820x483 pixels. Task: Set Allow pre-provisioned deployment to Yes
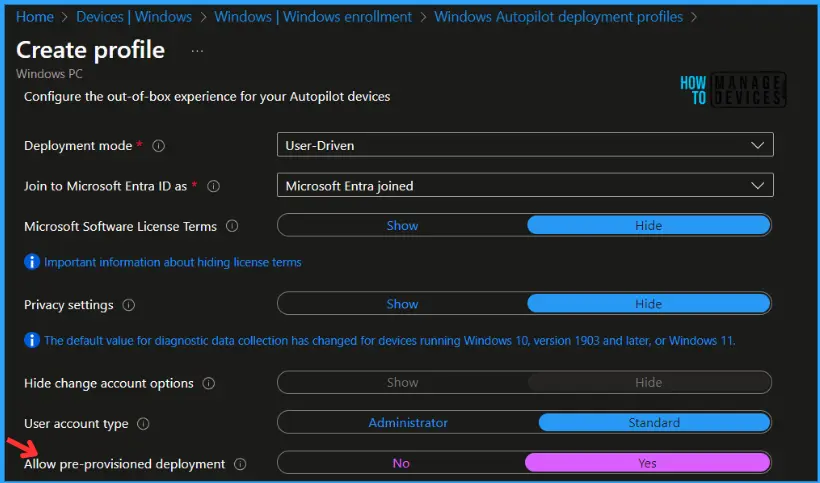pyautogui.click(x=647, y=463)
